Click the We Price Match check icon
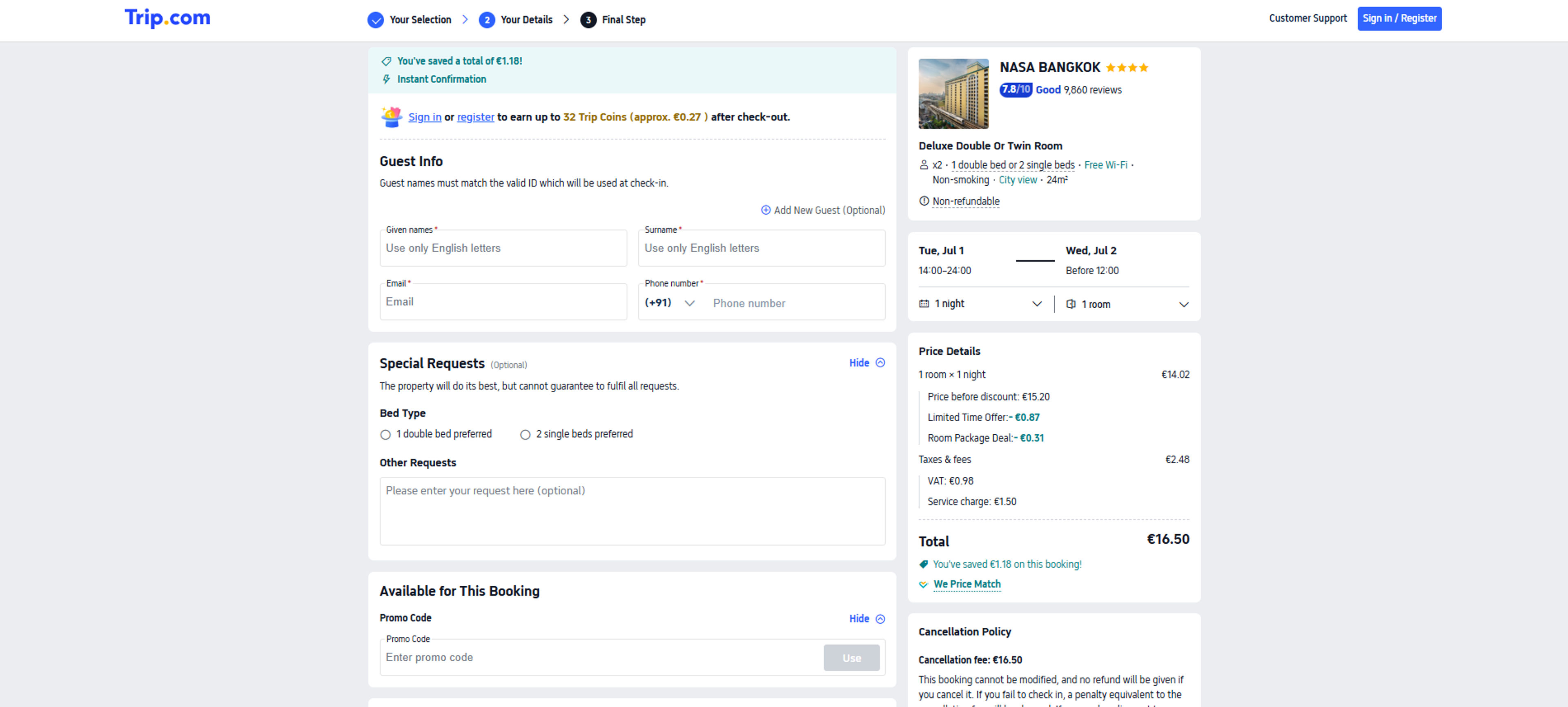The image size is (1568, 707). tap(923, 585)
